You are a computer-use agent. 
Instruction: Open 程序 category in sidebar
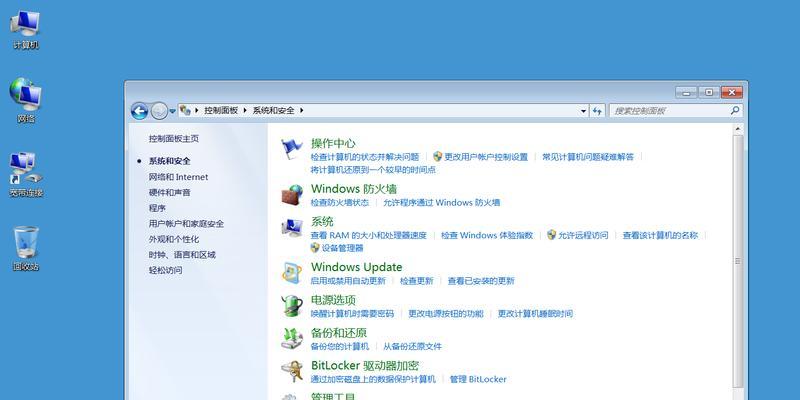click(157, 208)
